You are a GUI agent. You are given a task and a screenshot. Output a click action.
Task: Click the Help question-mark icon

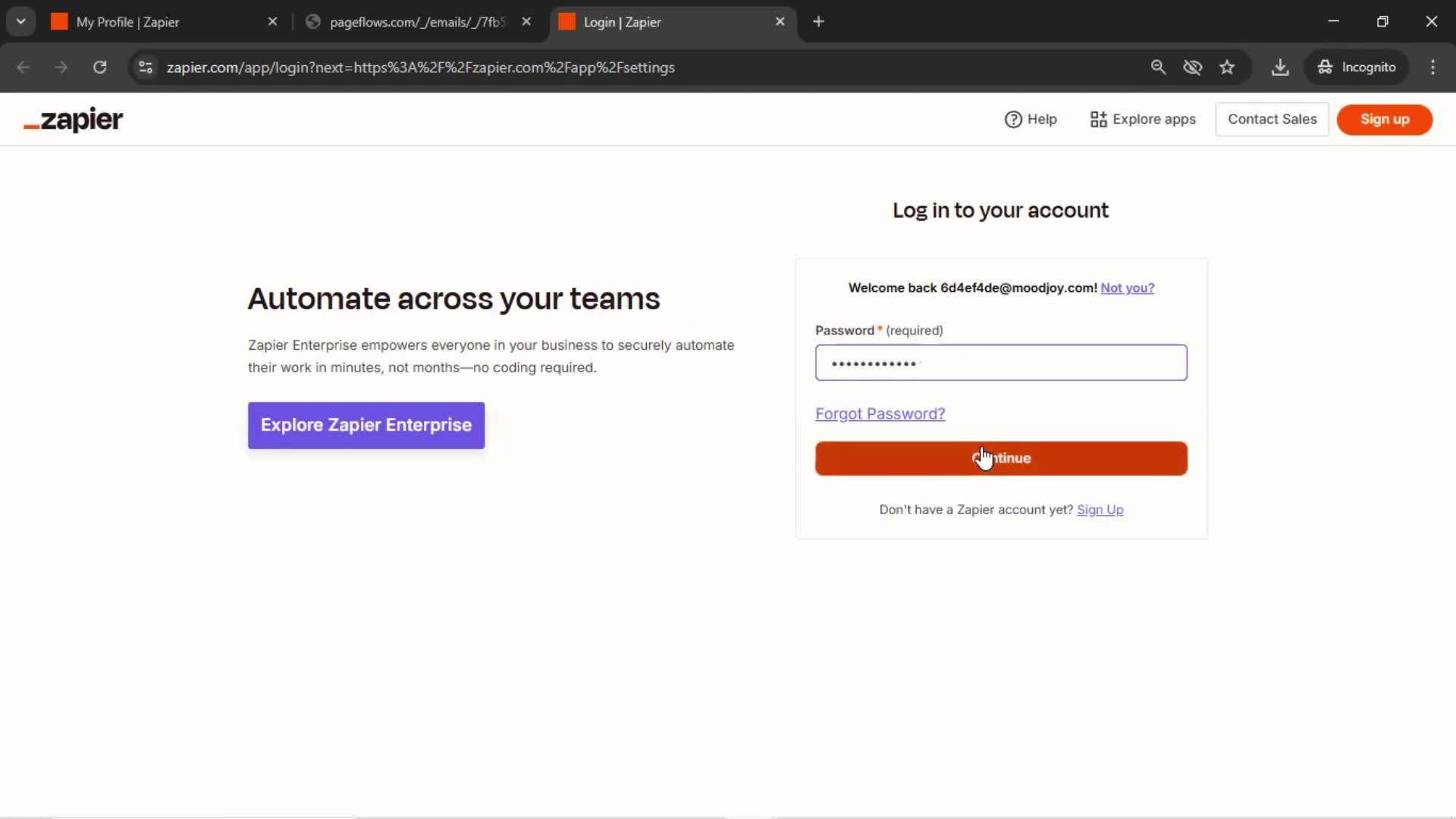tap(1013, 120)
